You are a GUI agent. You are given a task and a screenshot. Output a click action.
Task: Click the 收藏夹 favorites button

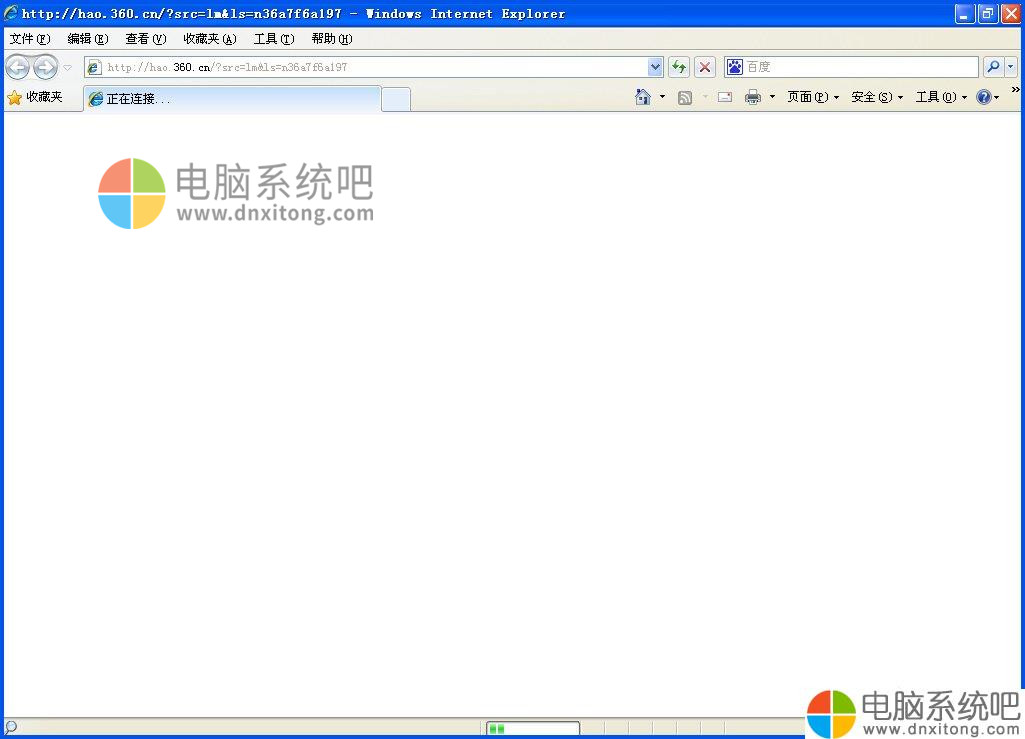coord(35,97)
